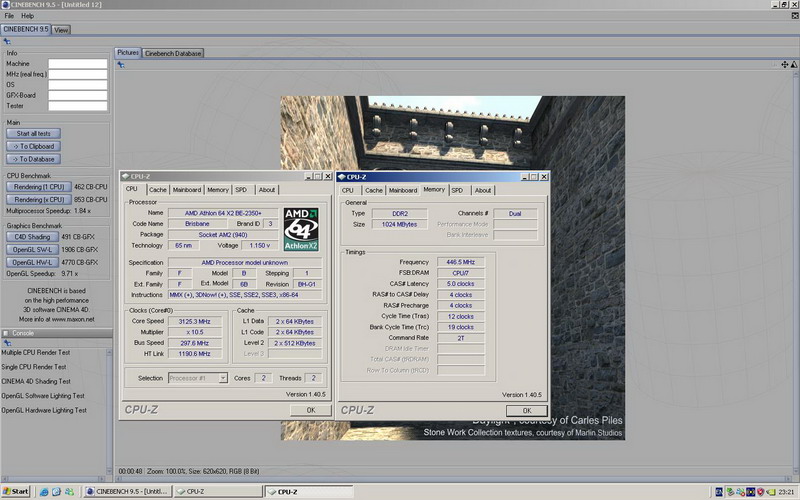Click the leftmost blue system tray icon
800x500 pixels.
pos(719,492)
